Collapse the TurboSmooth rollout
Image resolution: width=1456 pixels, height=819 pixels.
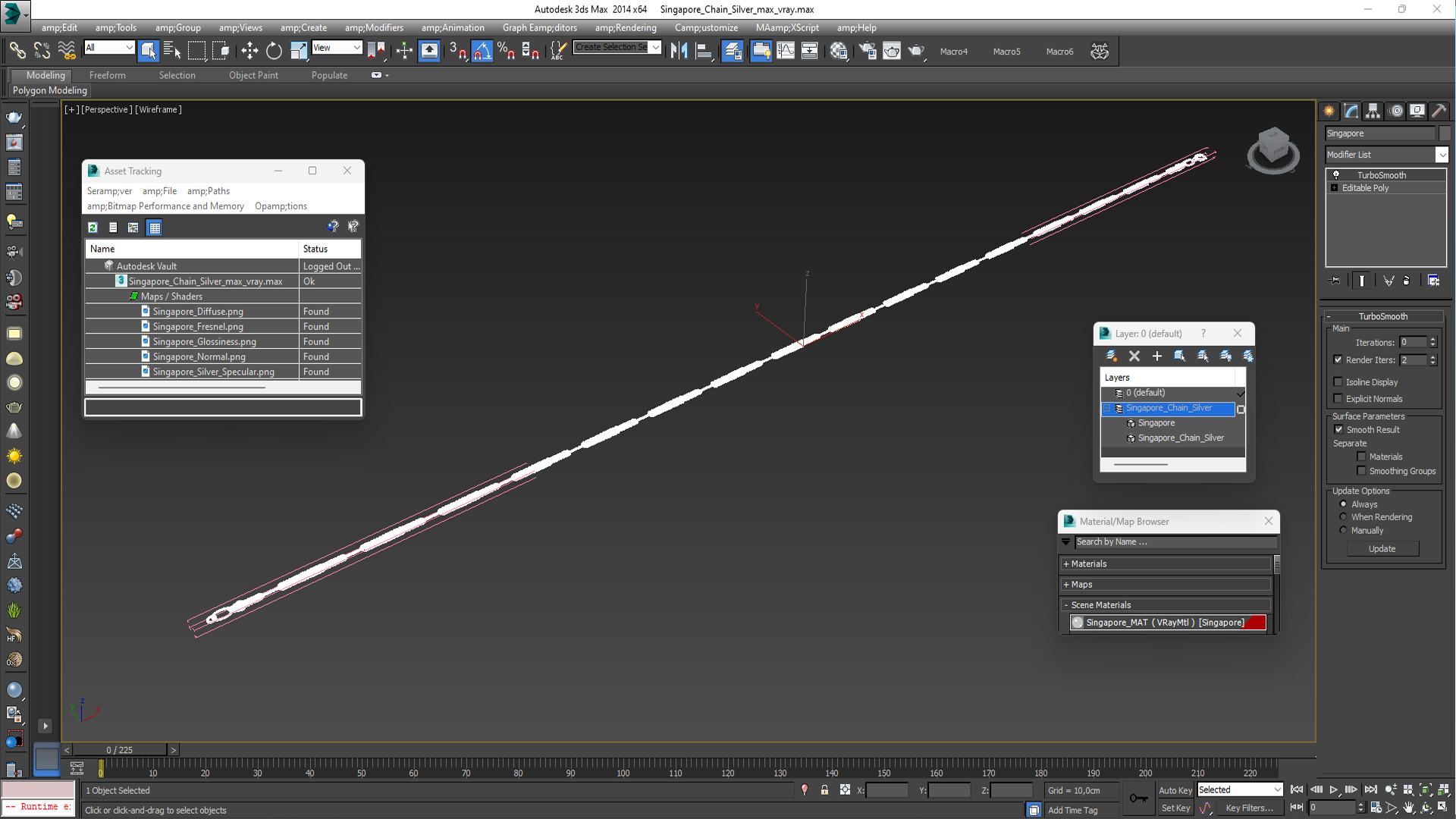1383,316
